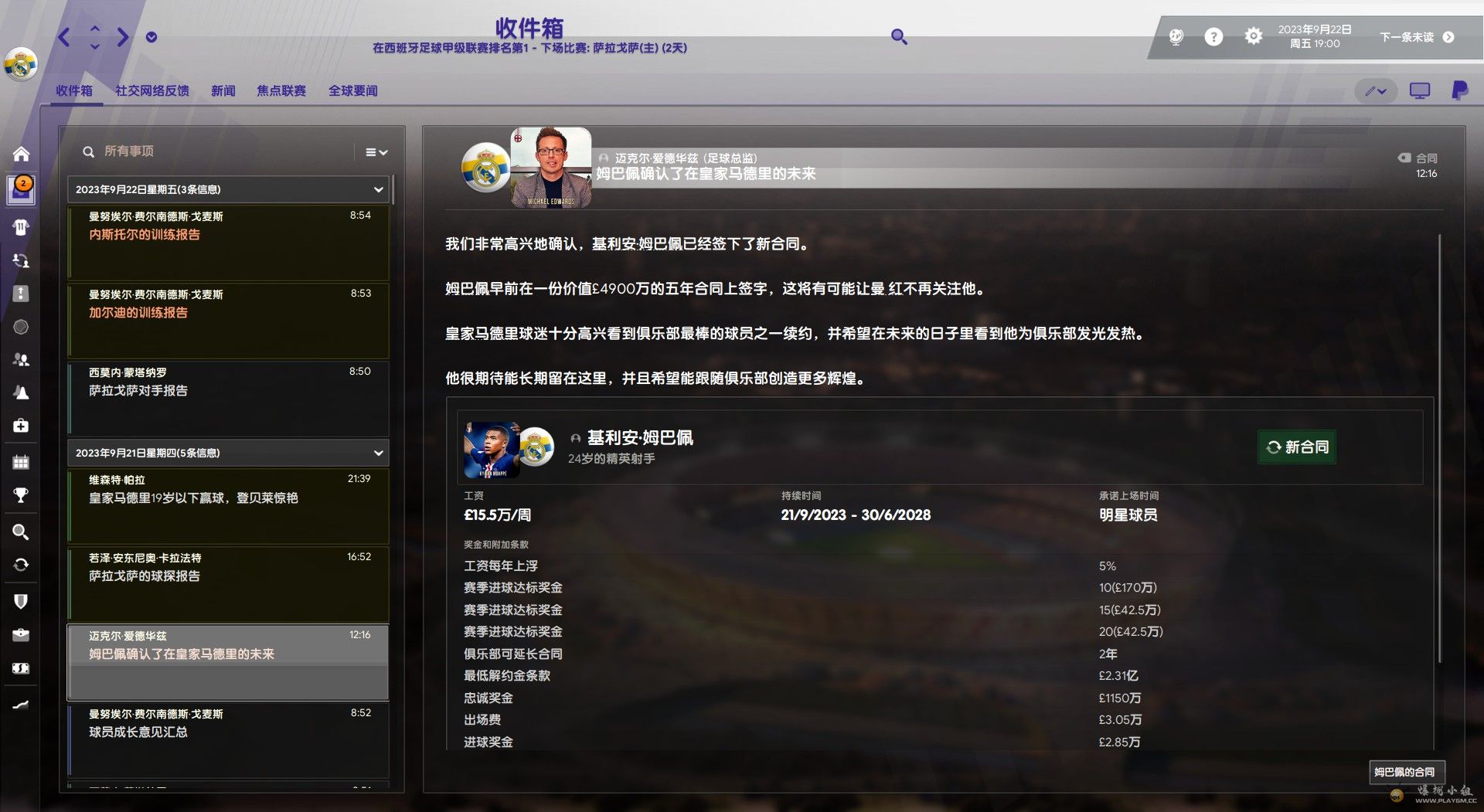Open the inbox filter list dropdown
1484x812 pixels.
376,152
